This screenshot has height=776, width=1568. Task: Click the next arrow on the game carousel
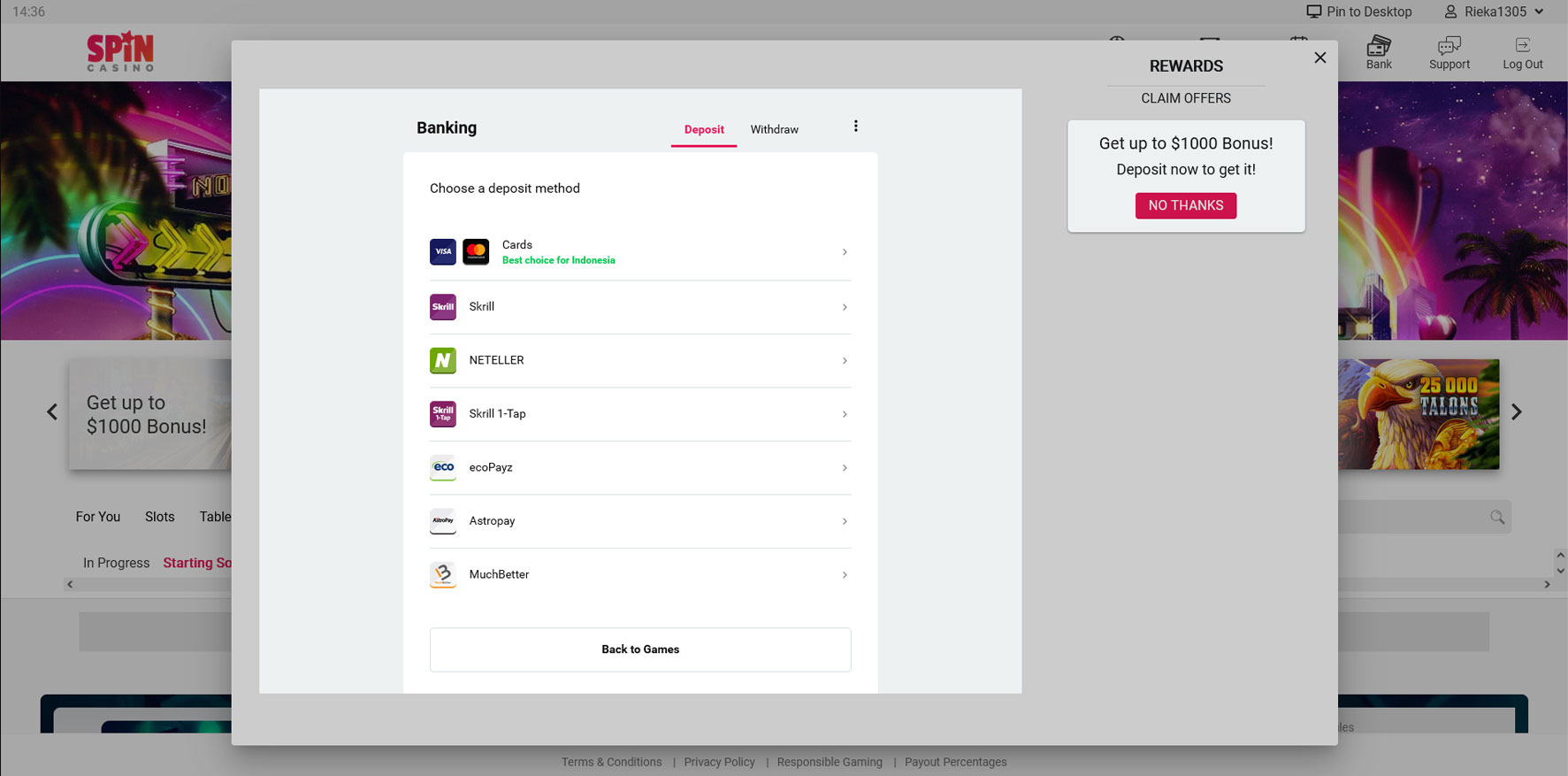tap(1516, 412)
